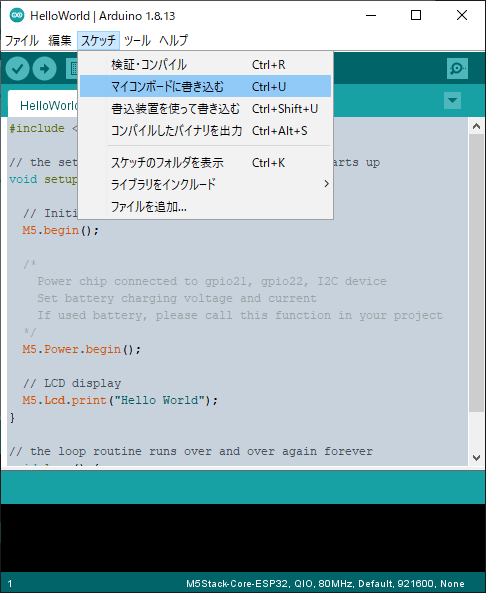The height and width of the screenshot is (593, 486).
Task: Click the 'If used battery' comment line
Action: [x=240, y=315]
